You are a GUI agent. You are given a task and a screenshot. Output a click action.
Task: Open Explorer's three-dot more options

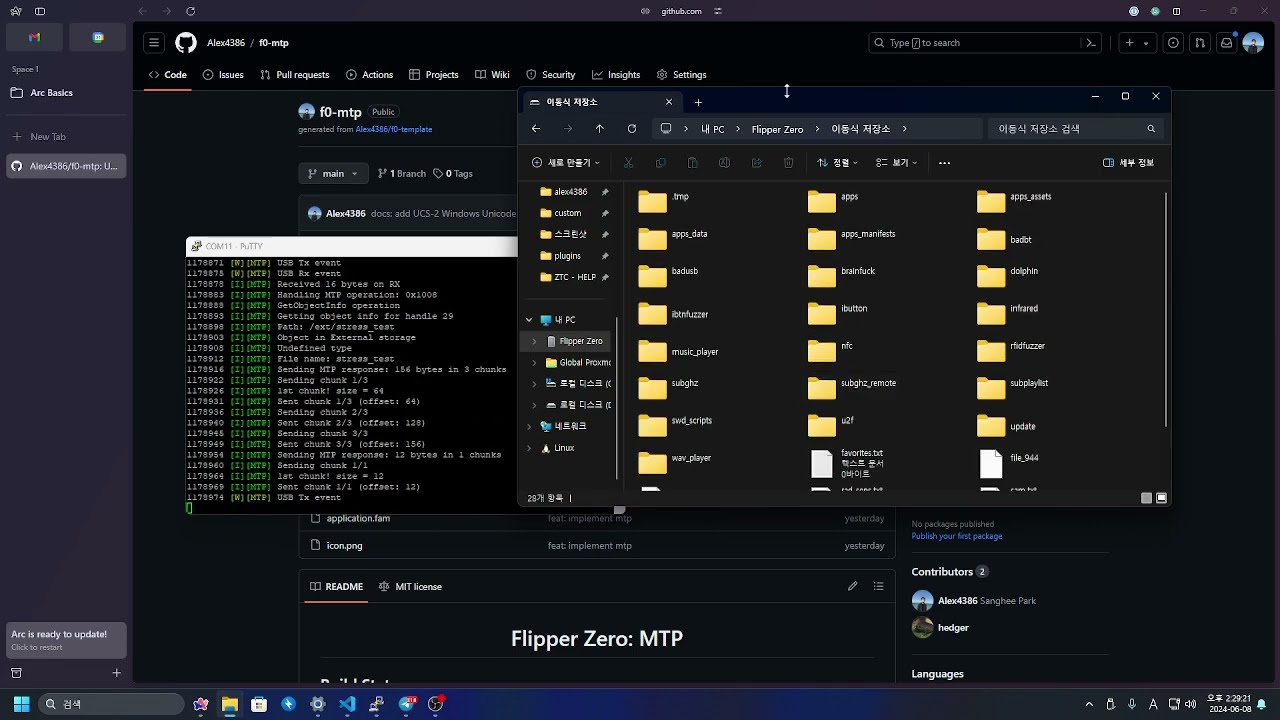coord(944,163)
